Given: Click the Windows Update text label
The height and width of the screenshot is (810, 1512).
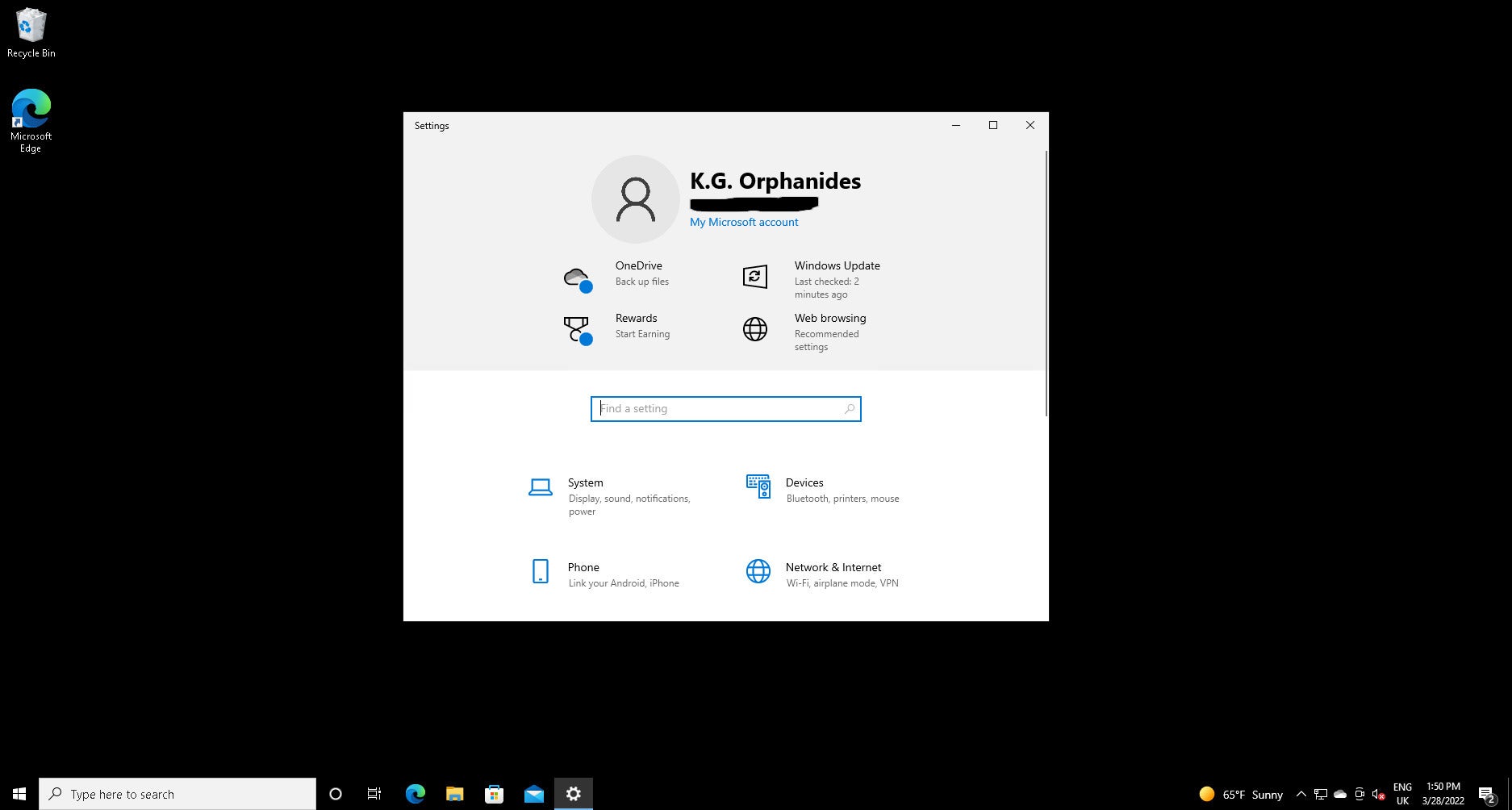Looking at the screenshot, I should click(837, 265).
